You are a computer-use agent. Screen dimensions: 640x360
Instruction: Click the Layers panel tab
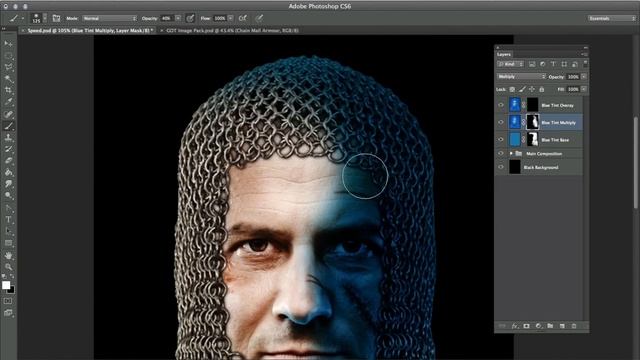point(504,54)
